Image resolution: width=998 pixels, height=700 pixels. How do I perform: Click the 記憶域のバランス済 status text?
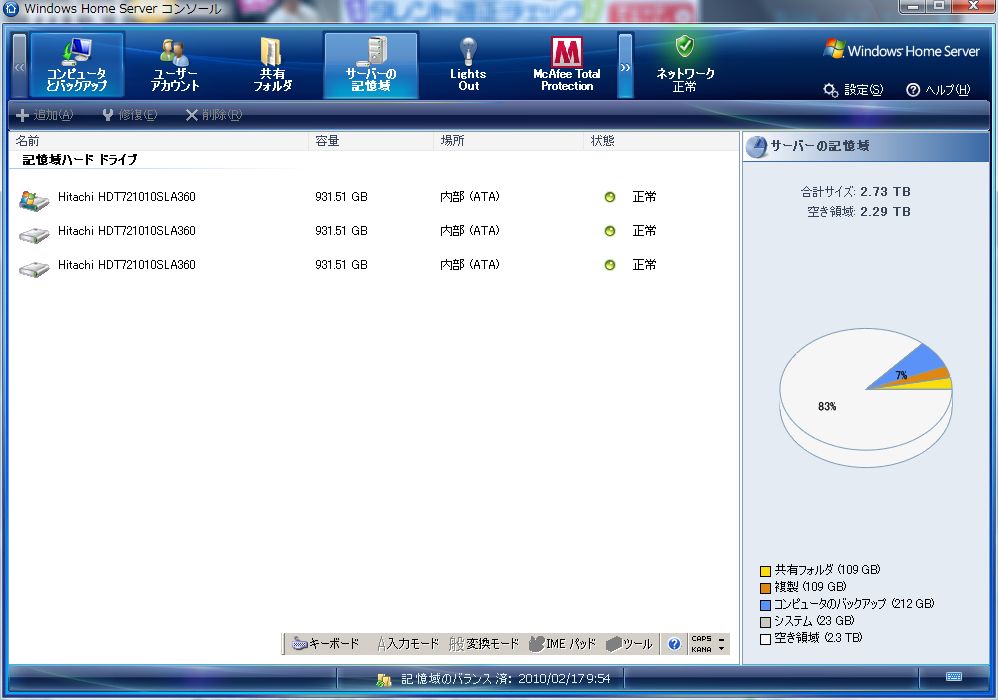click(x=505, y=680)
